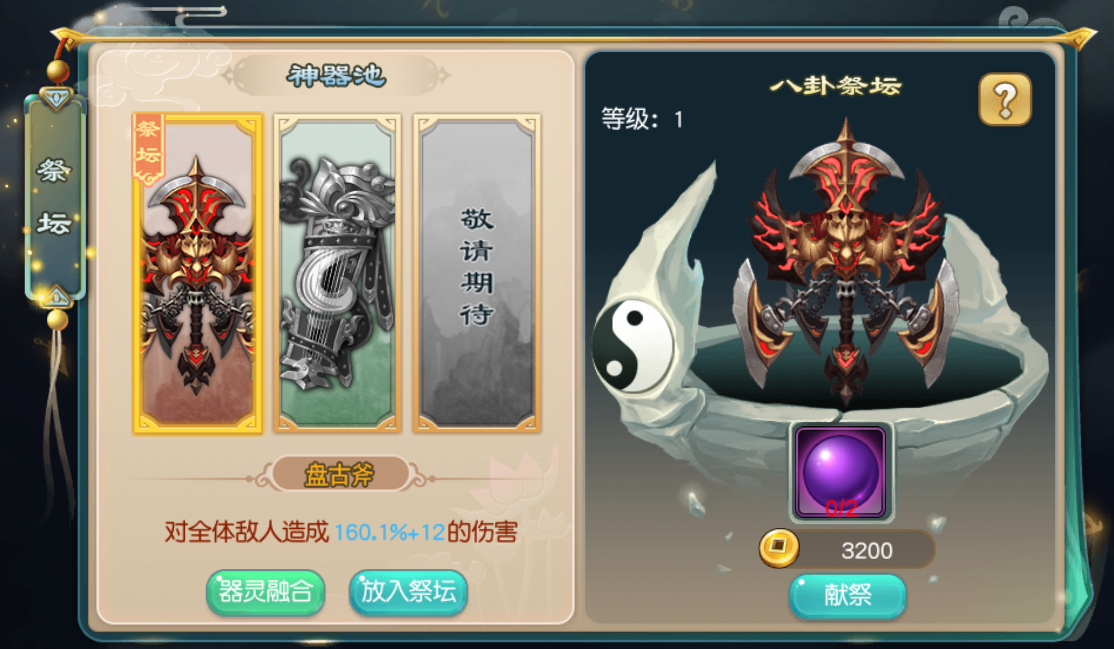Click the 八卦祭坛 title text
The height and width of the screenshot is (649, 1114).
point(836,86)
